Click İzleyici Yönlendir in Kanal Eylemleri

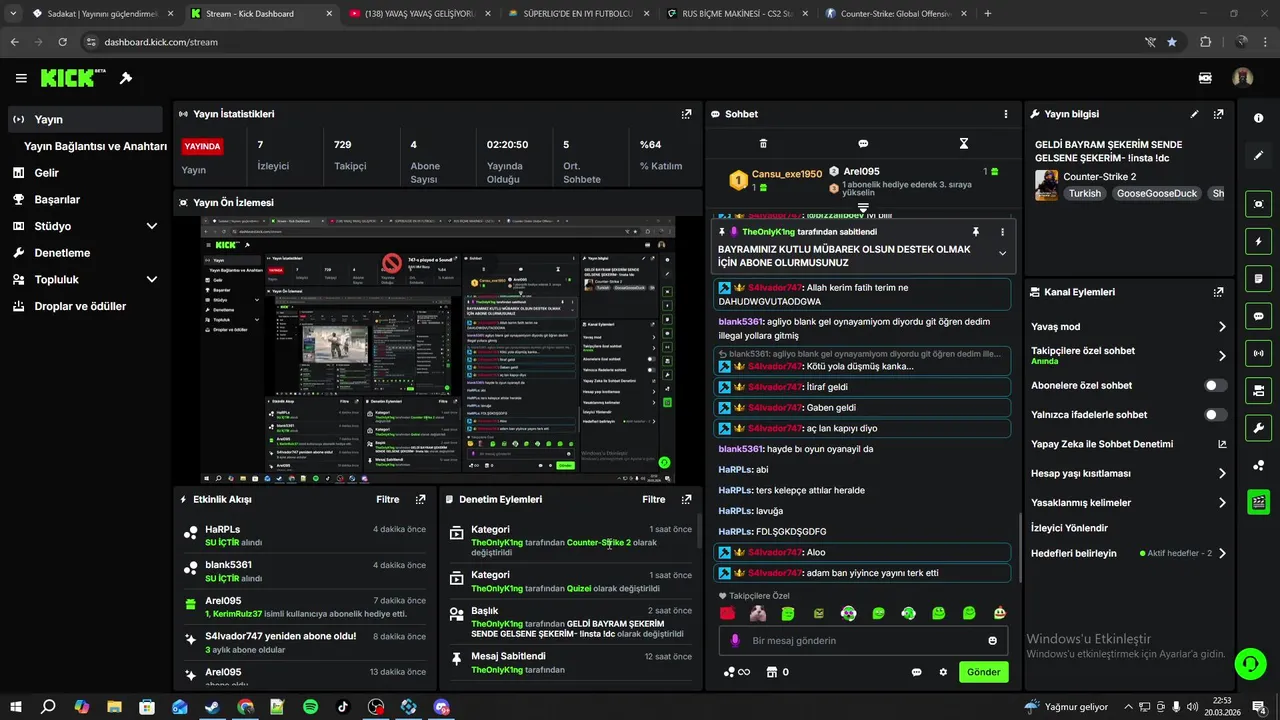[1069, 528]
